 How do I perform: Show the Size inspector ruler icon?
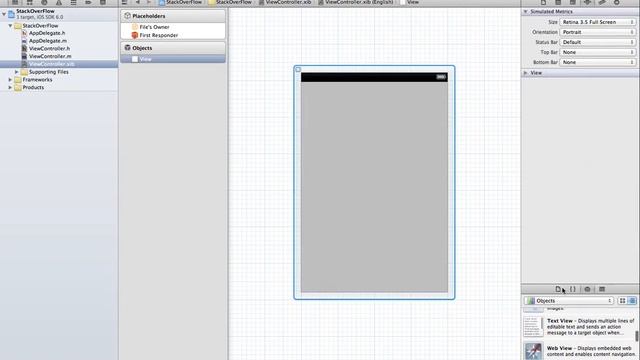click(602, 2)
